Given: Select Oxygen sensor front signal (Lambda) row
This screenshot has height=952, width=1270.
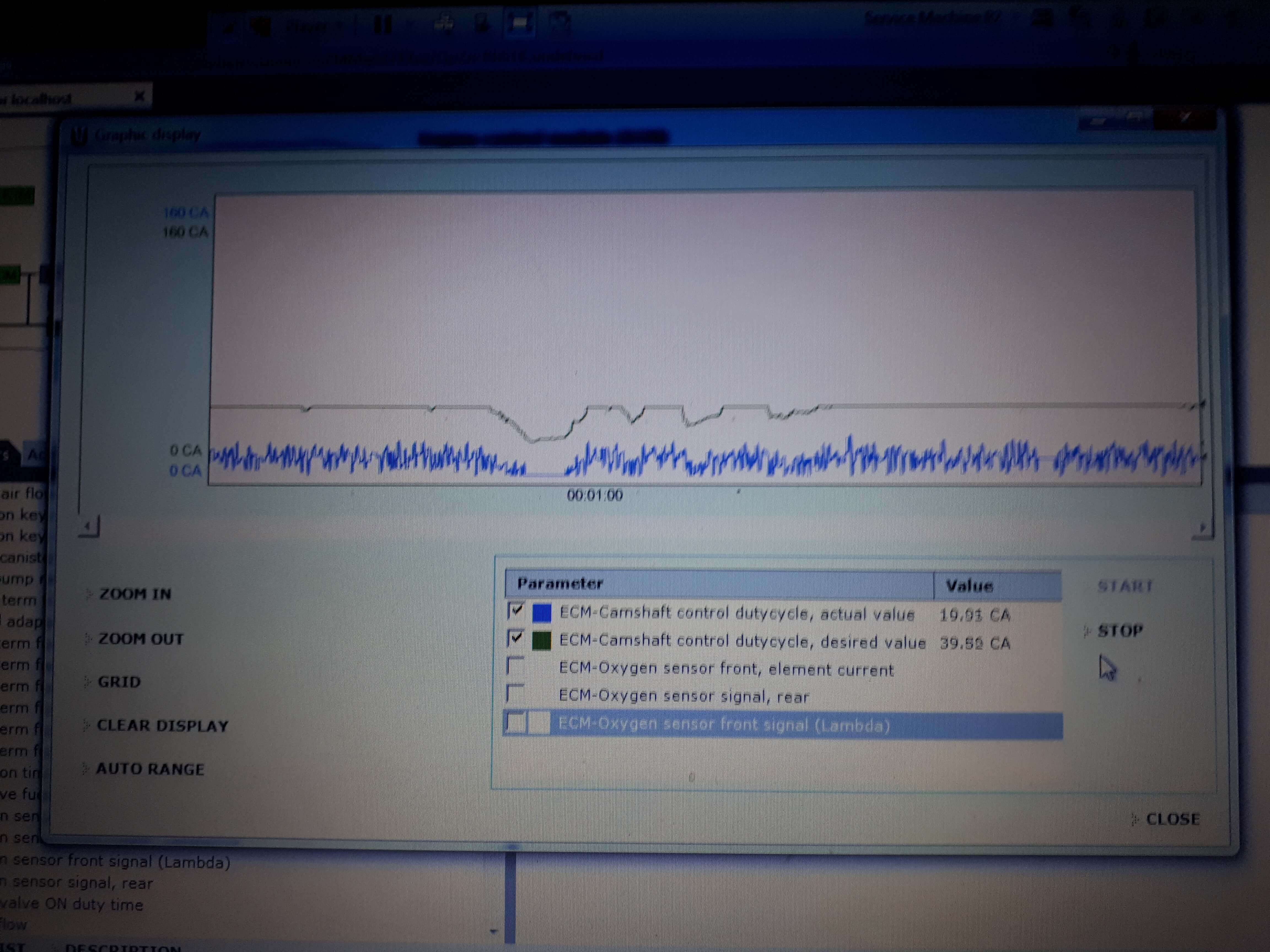Looking at the screenshot, I should click(x=723, y=725).
